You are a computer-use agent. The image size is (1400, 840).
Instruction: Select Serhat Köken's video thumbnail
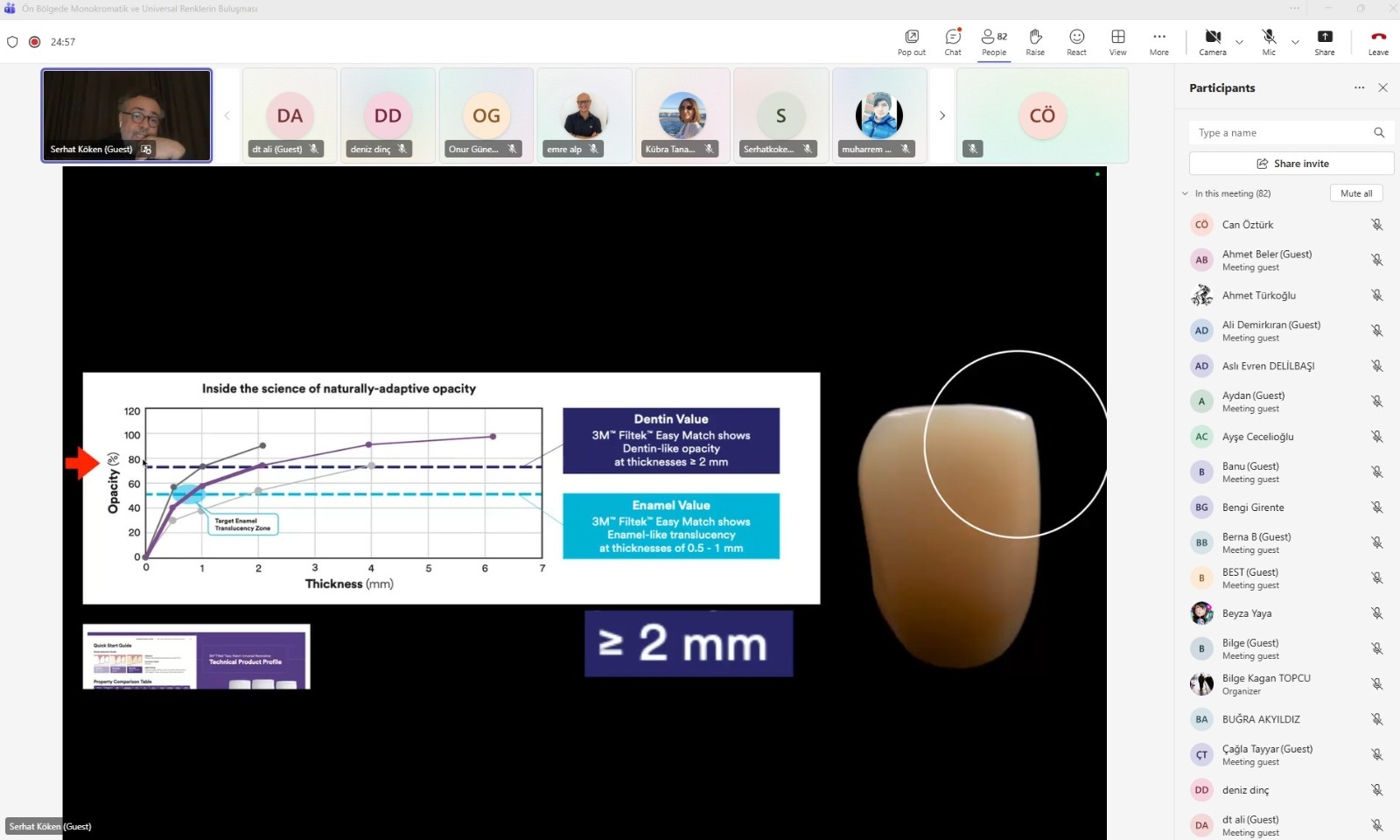click(x=127, y=115)
